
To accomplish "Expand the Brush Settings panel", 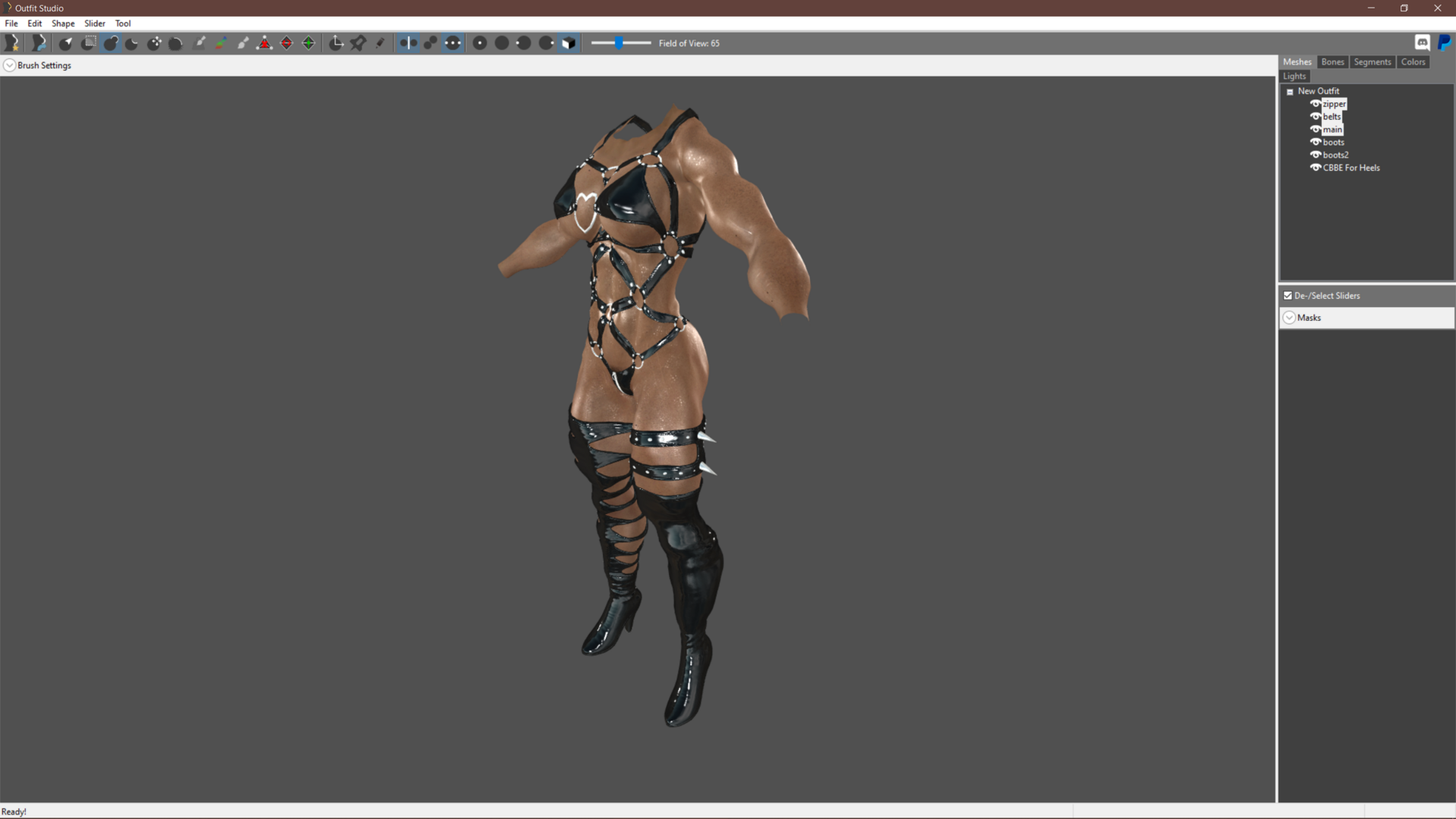I will [9, 65].
